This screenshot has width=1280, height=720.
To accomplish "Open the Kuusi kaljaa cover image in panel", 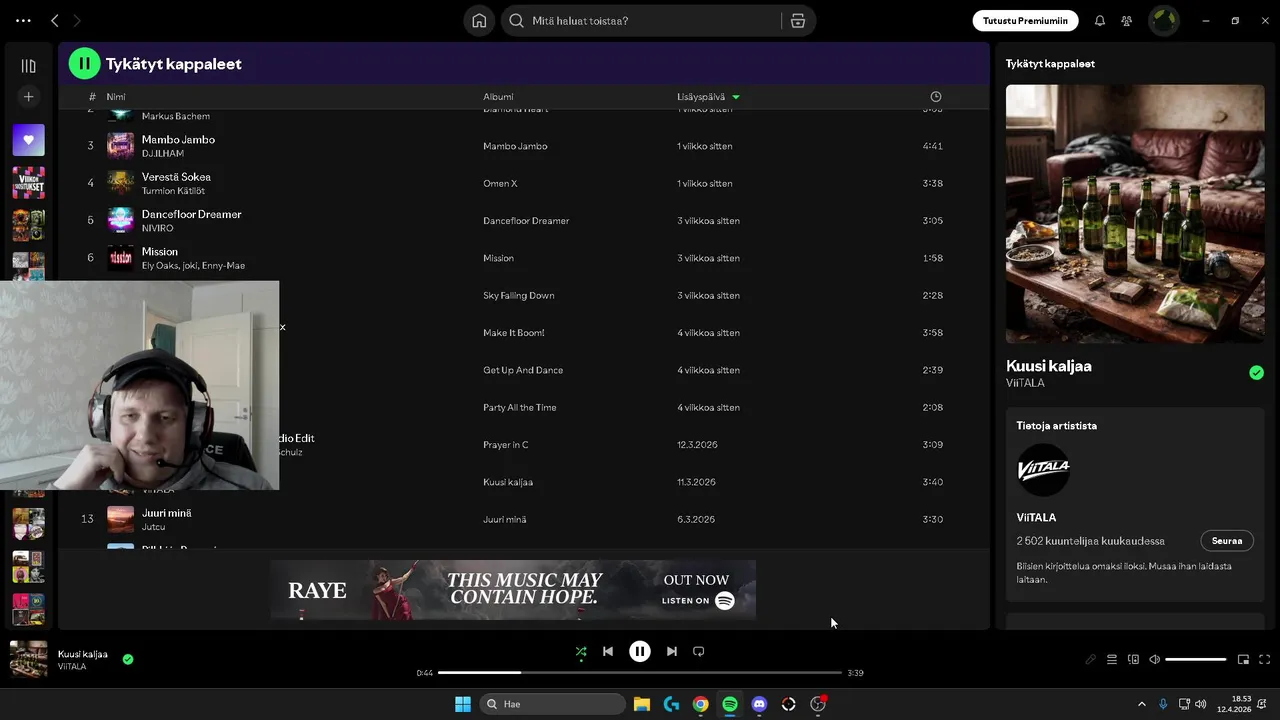I will pyautogui.click(x=1135, y=214).
